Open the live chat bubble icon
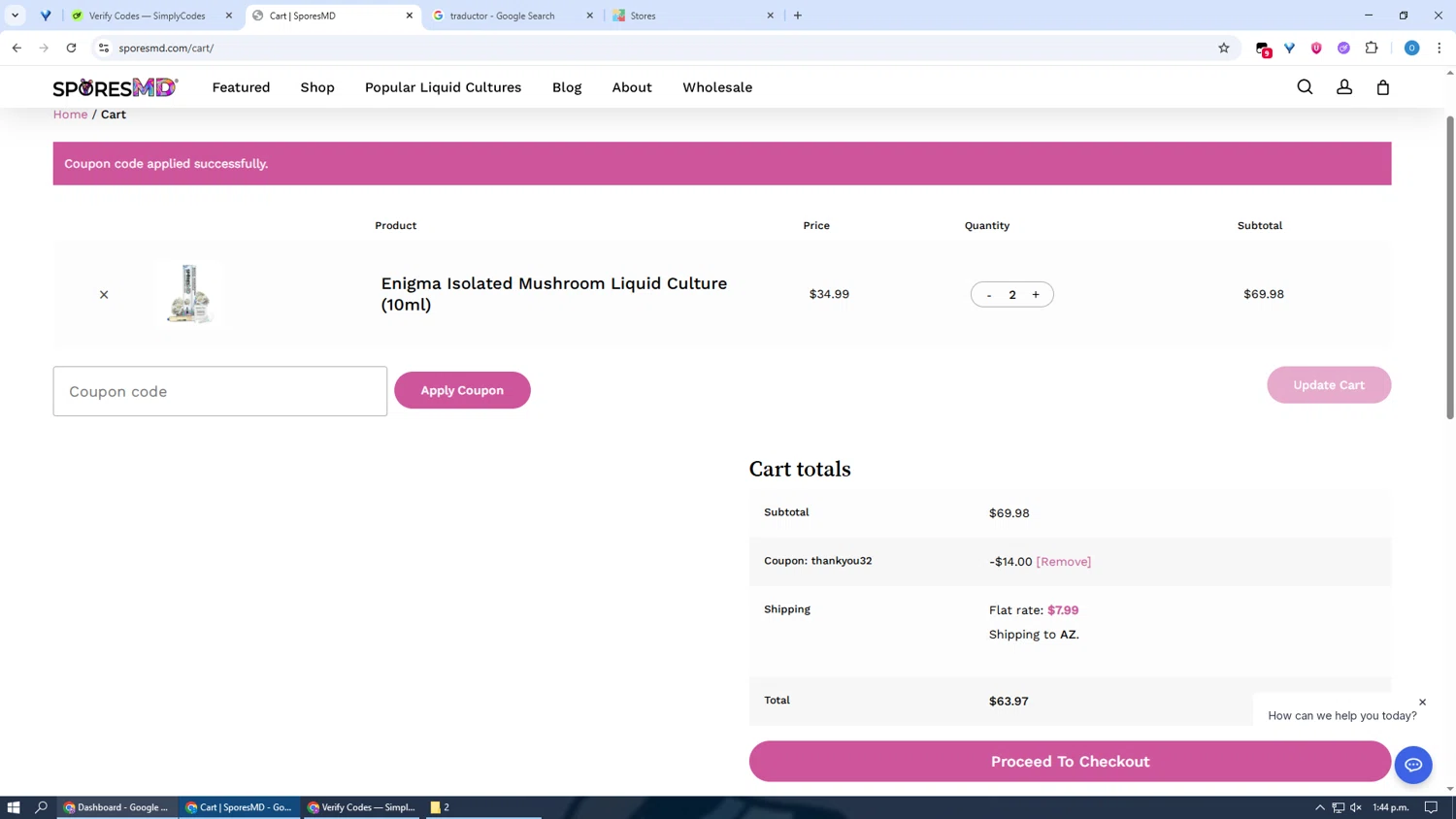Image resolution: width=1456 pixels, height=819 pixels. click(1413, 765)
